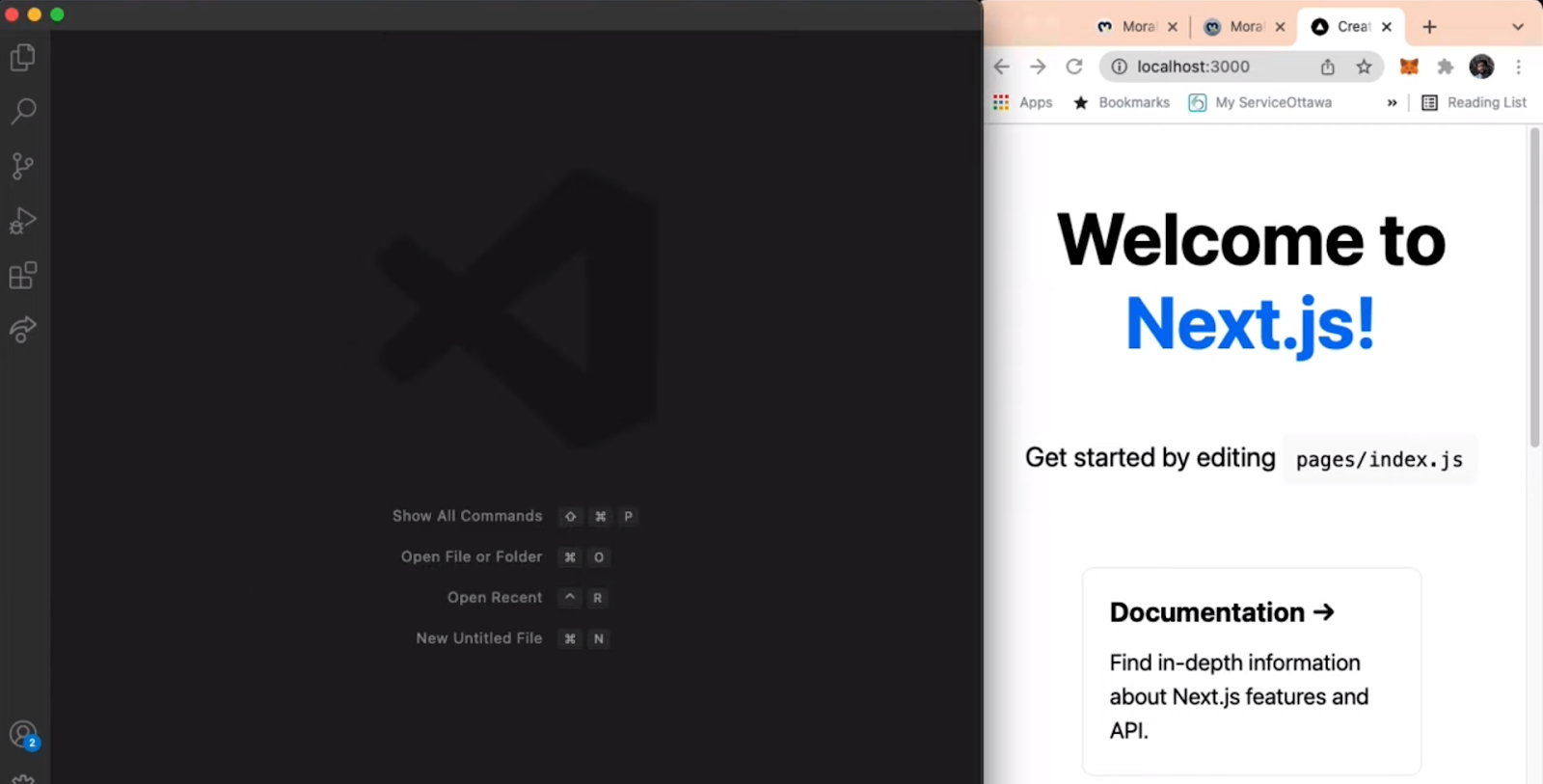This screenshot has width=1543, height=784.
Task: View site information for localhost
Action: coord(1120,67)
